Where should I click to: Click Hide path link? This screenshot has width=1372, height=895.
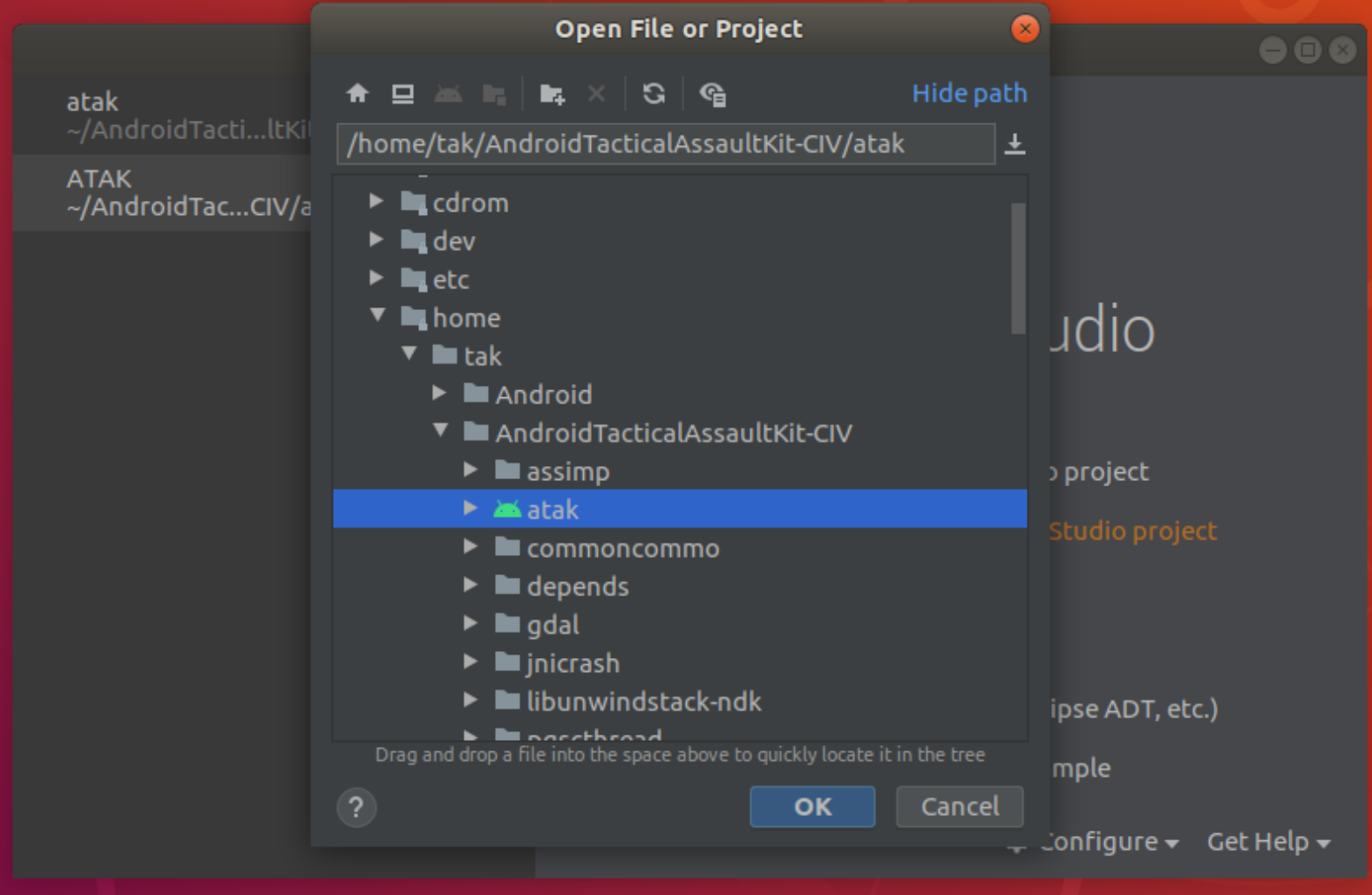coord(970,93)
